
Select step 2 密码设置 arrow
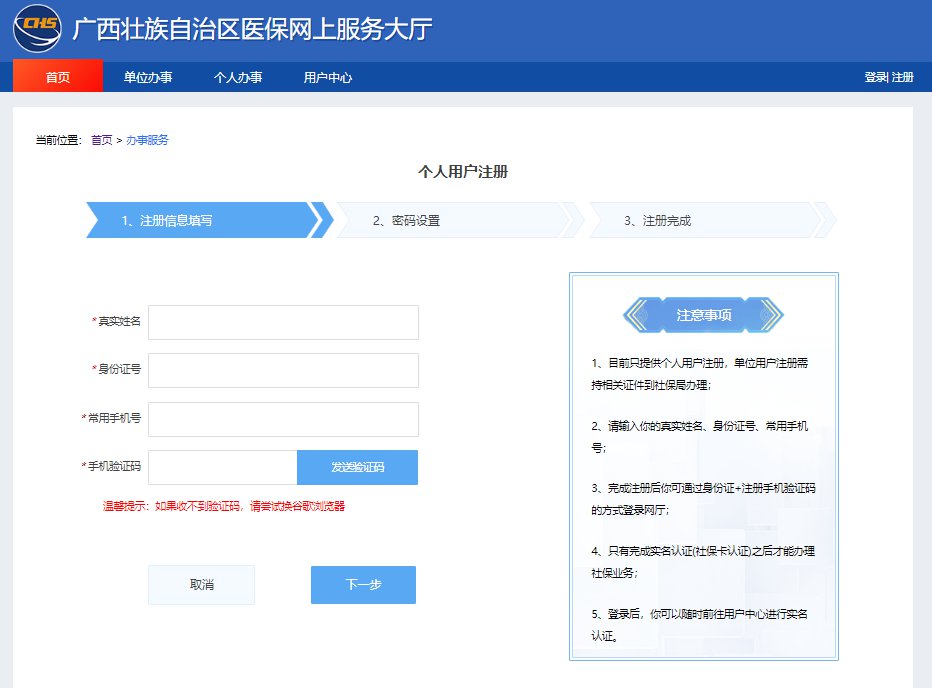(x=450, y=220)
